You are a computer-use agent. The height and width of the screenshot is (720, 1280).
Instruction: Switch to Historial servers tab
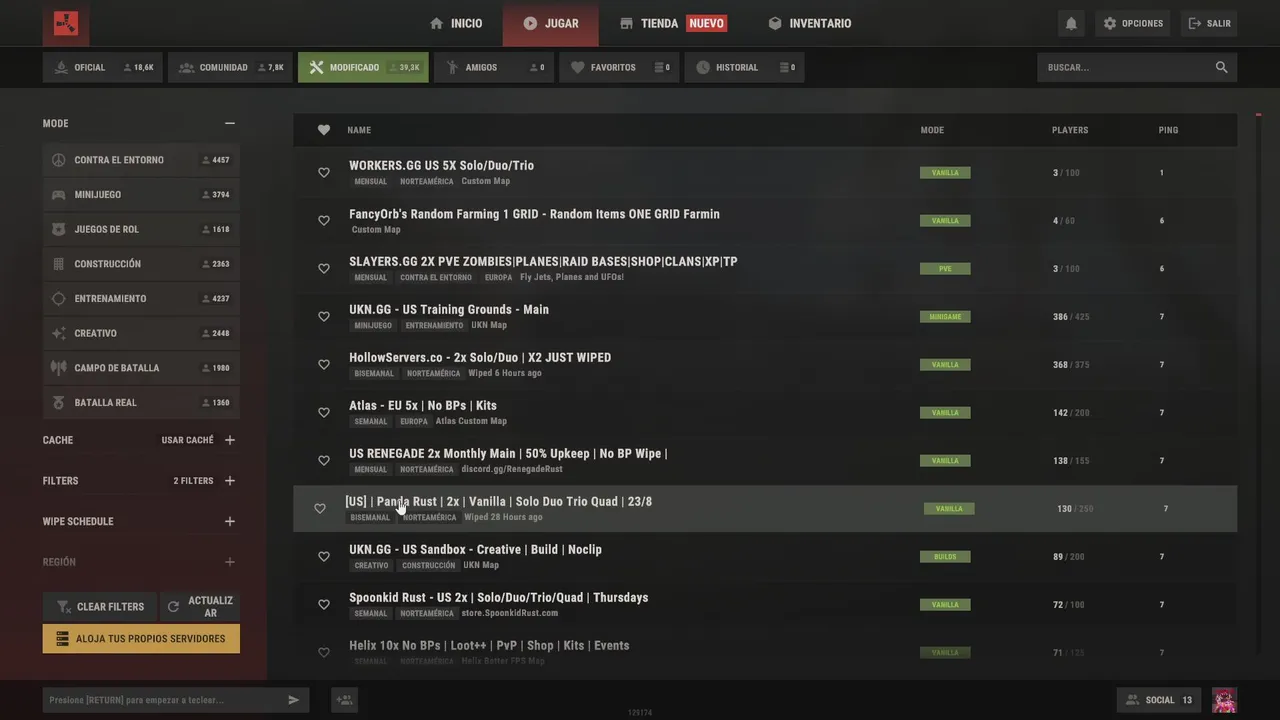point(745,67)
